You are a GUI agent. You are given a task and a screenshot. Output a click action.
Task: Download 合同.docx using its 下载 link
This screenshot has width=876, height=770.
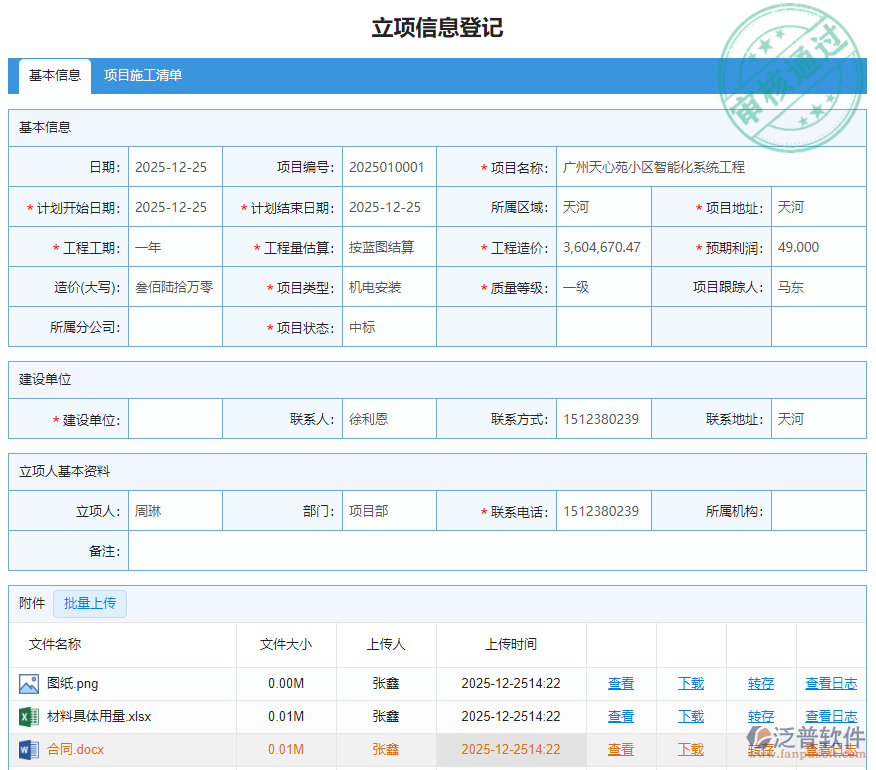click(690, 749)
